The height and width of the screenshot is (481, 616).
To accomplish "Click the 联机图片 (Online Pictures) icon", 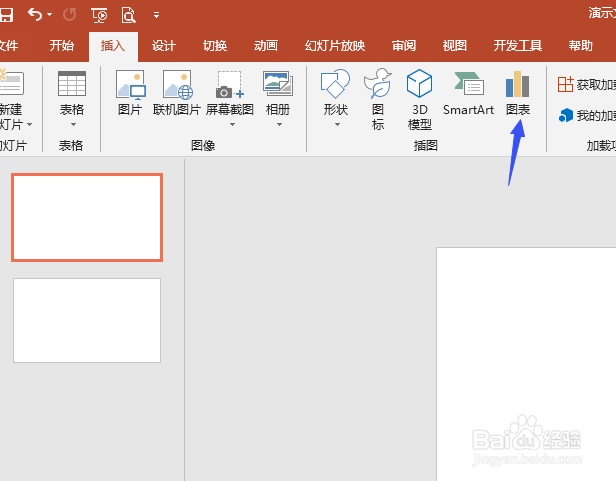I will (178, 84).
